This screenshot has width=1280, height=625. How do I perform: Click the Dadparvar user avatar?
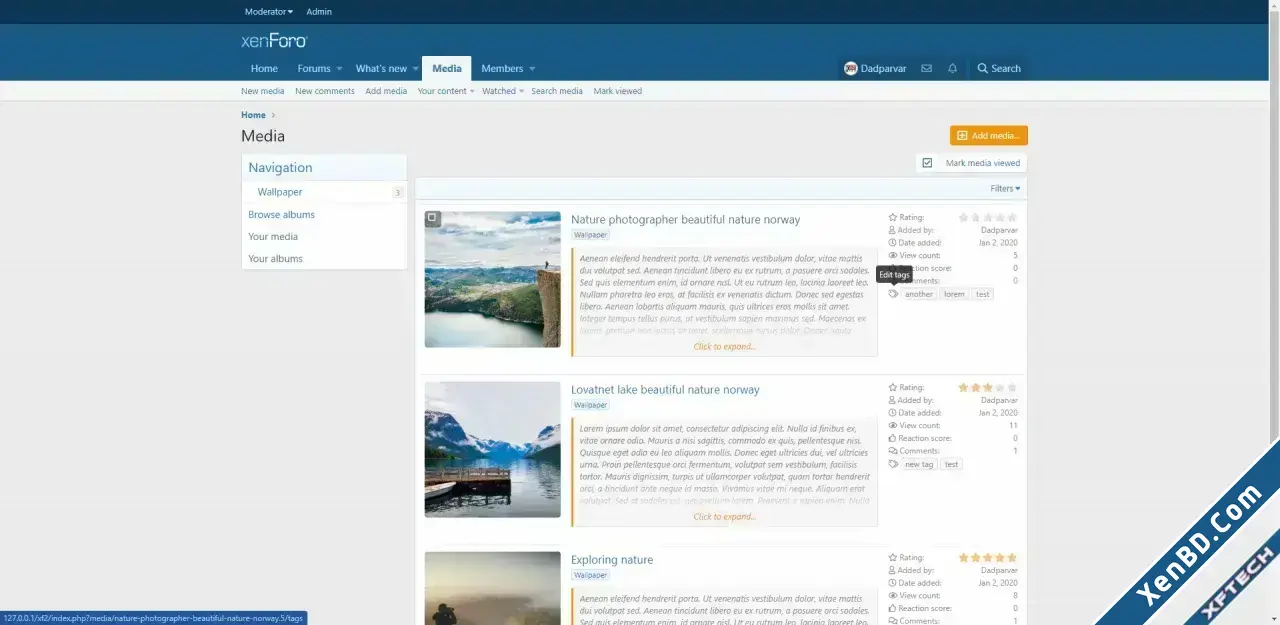tap(851, 68)
